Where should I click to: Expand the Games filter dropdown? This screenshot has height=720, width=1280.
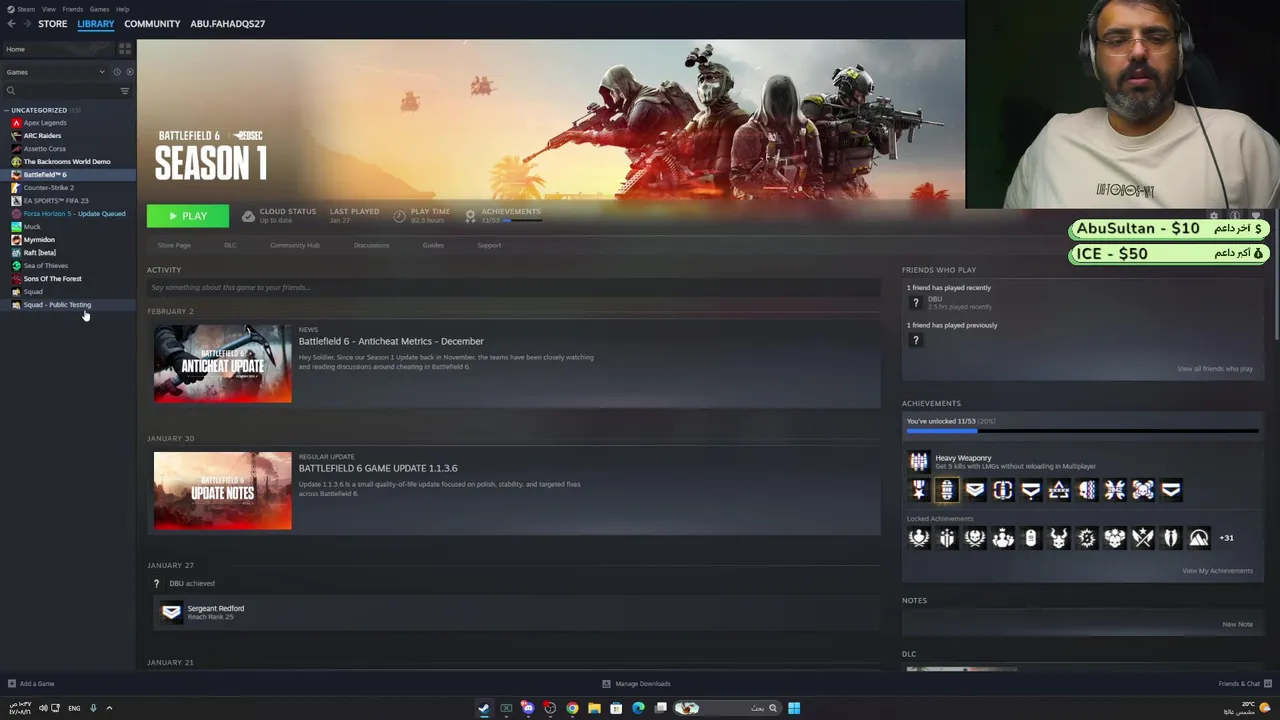point(55,72)
